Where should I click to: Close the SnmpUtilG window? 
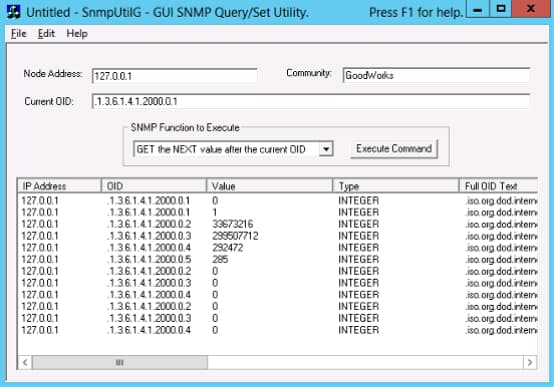coord(531,9)
